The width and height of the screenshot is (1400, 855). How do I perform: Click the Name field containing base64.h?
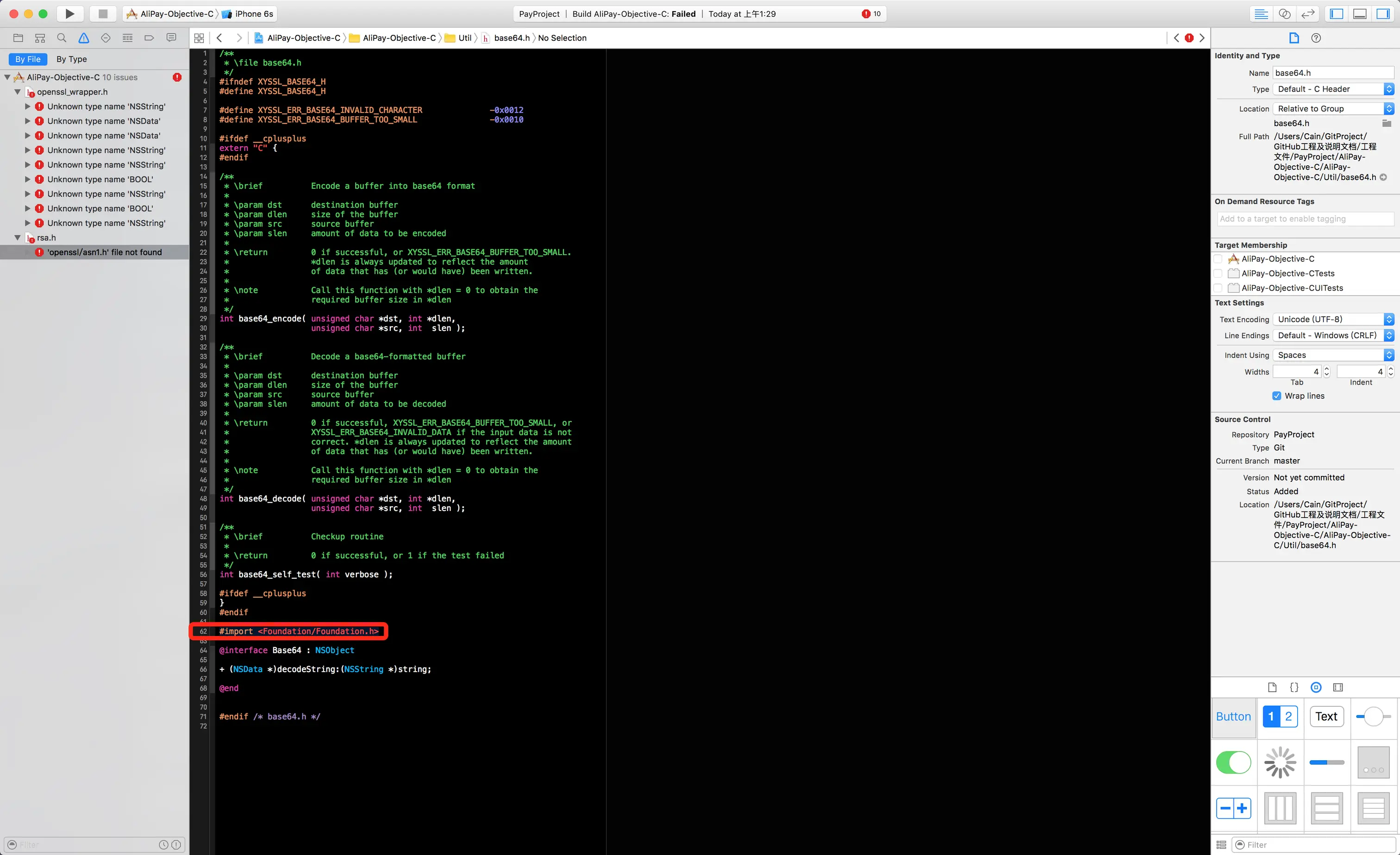[1332, 73]
